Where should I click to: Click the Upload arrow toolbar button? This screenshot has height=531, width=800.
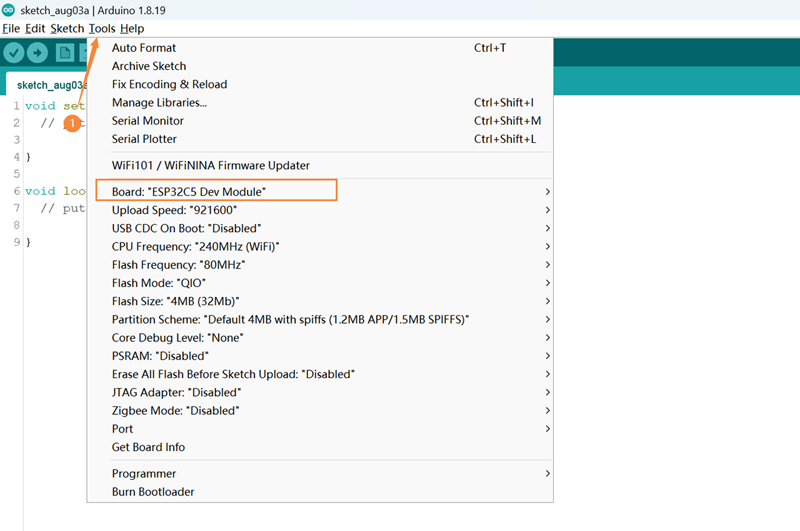39,53
